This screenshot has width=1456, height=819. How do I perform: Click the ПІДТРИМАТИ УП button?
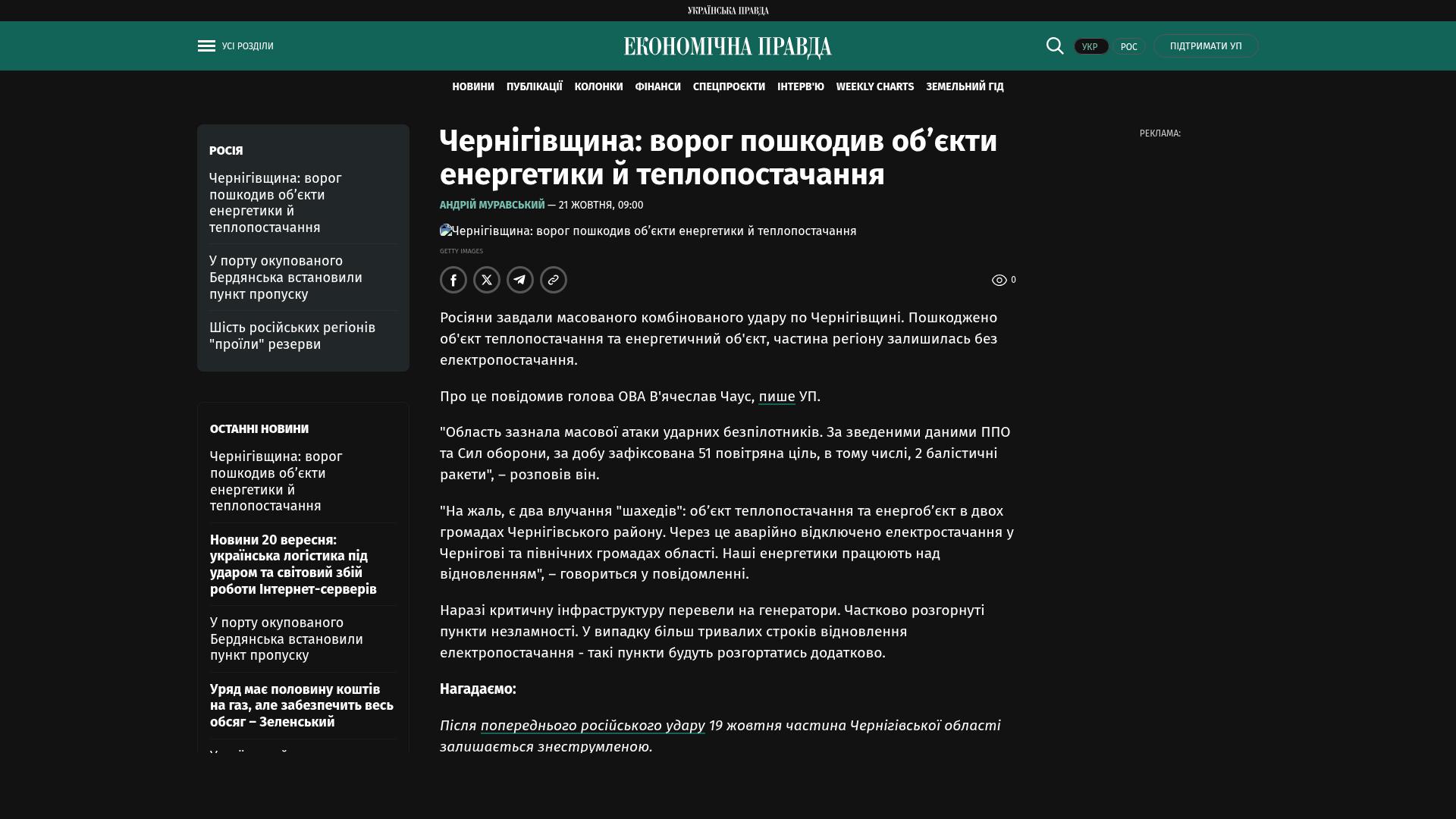click(x=1206, y=46)
